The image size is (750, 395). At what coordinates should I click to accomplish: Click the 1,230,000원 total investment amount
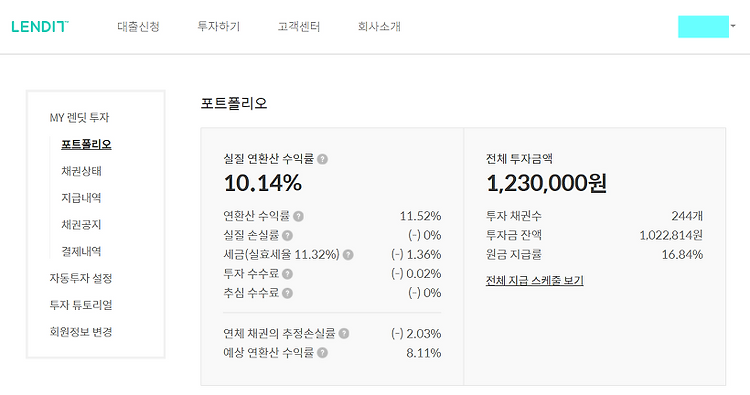pyautogui.click(x=547, y=183)
